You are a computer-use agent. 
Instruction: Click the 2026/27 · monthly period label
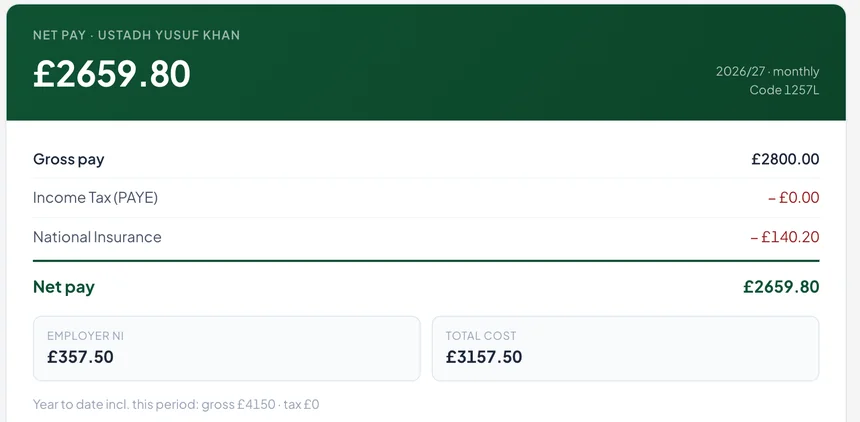(767, 71)
